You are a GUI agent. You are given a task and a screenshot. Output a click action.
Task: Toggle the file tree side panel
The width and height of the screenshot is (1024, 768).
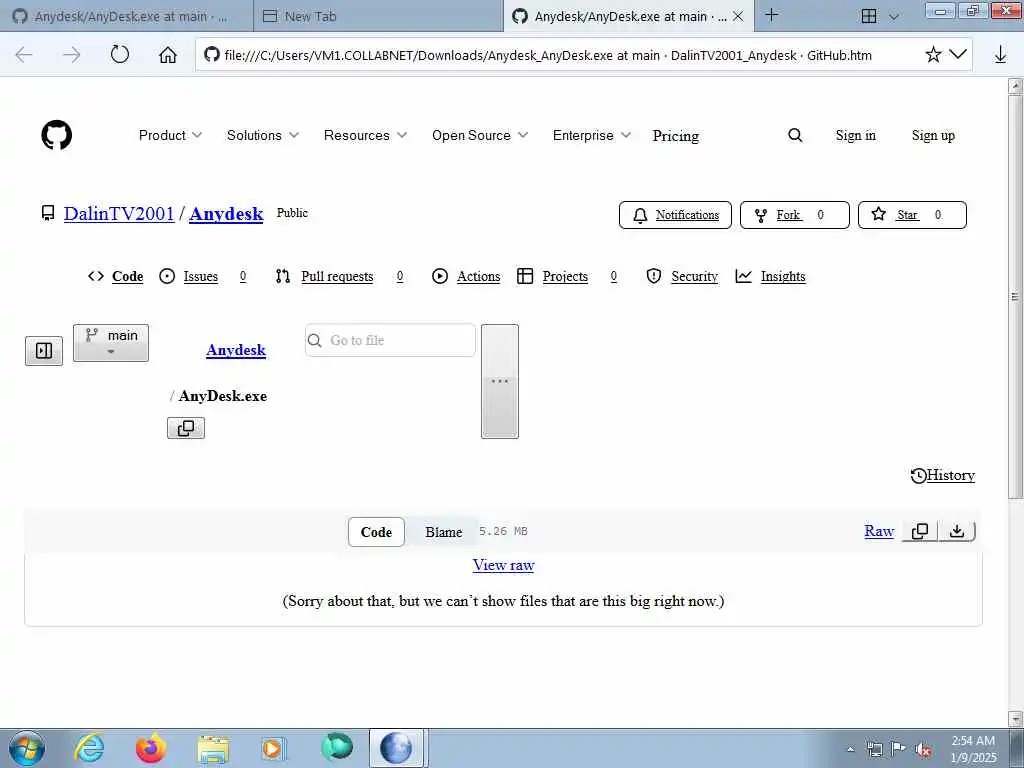(44, 351)
